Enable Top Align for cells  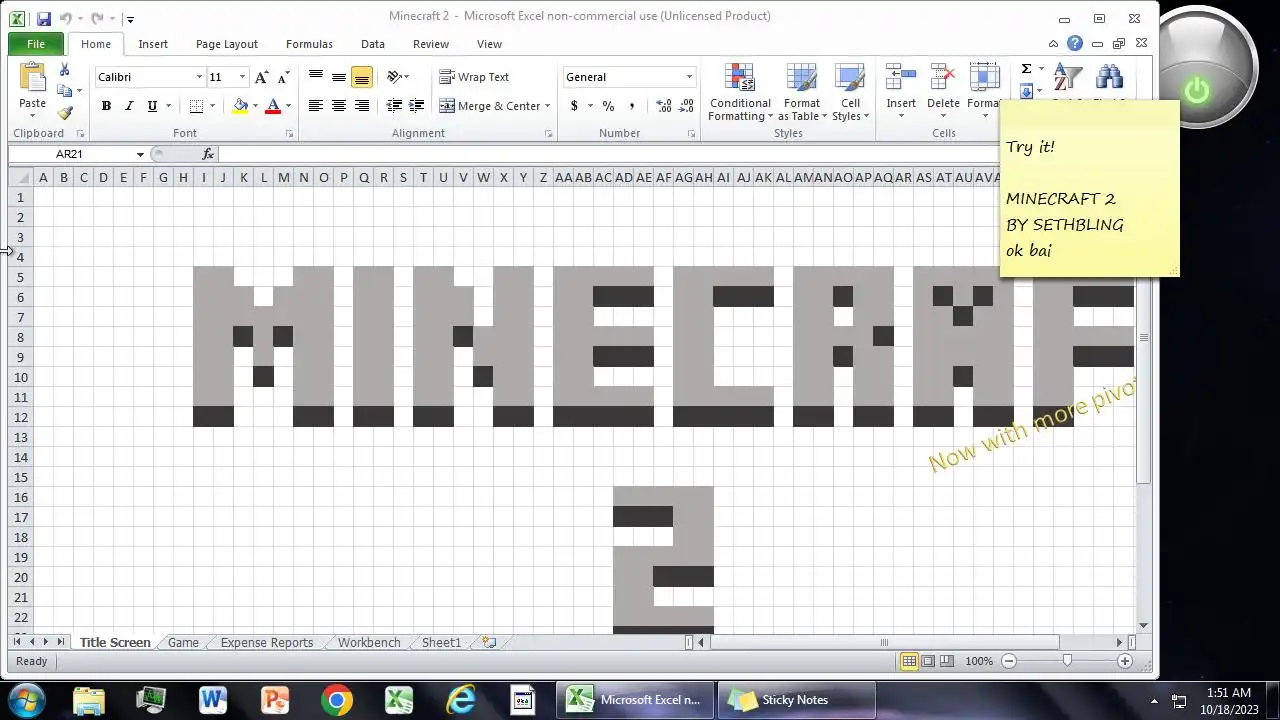[316, 77]
